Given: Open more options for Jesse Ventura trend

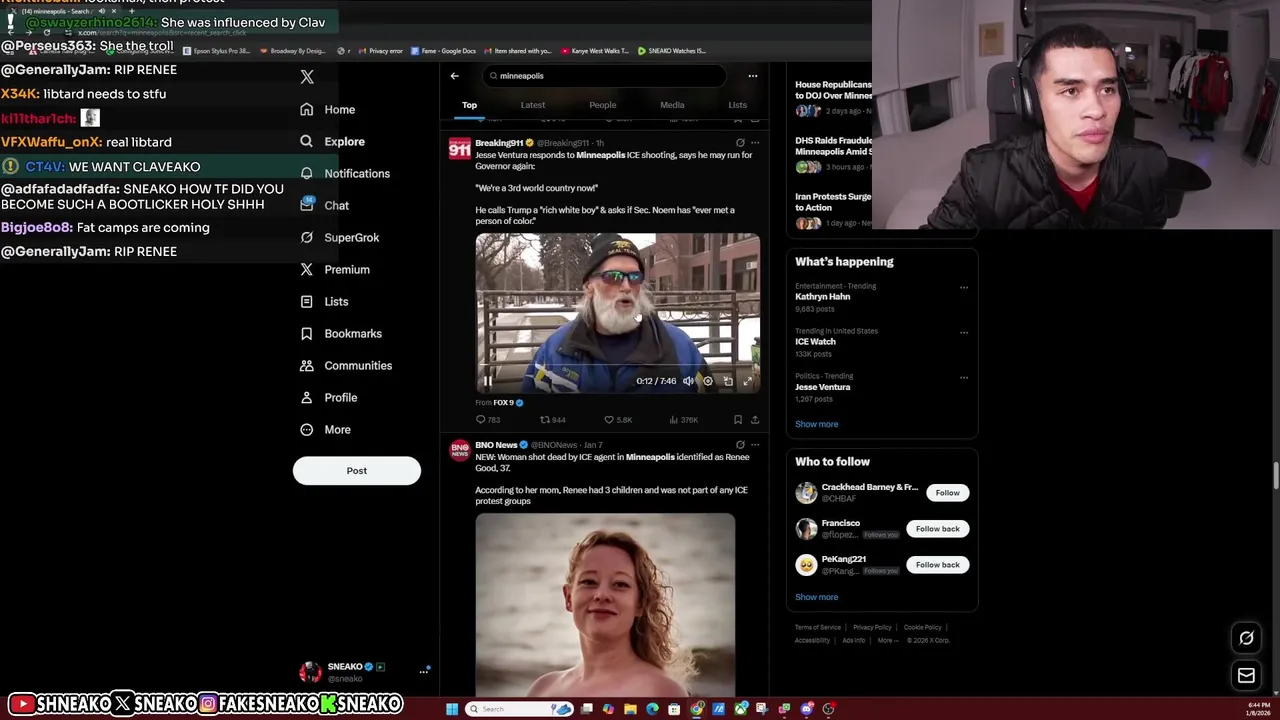Looking at the screenshot, I should [x=964, y=377].
